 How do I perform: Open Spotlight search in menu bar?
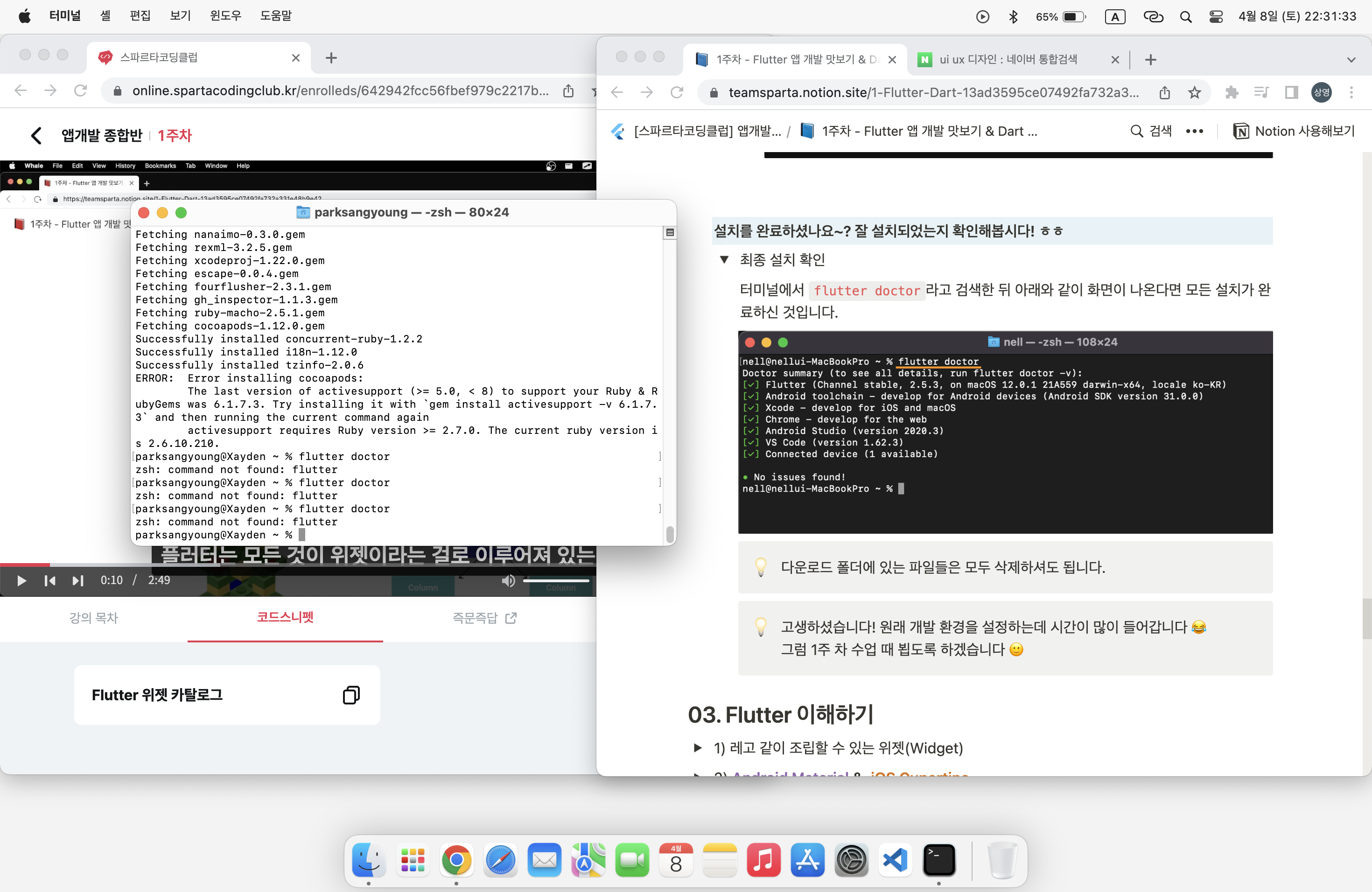click(x=1185, y=17)
